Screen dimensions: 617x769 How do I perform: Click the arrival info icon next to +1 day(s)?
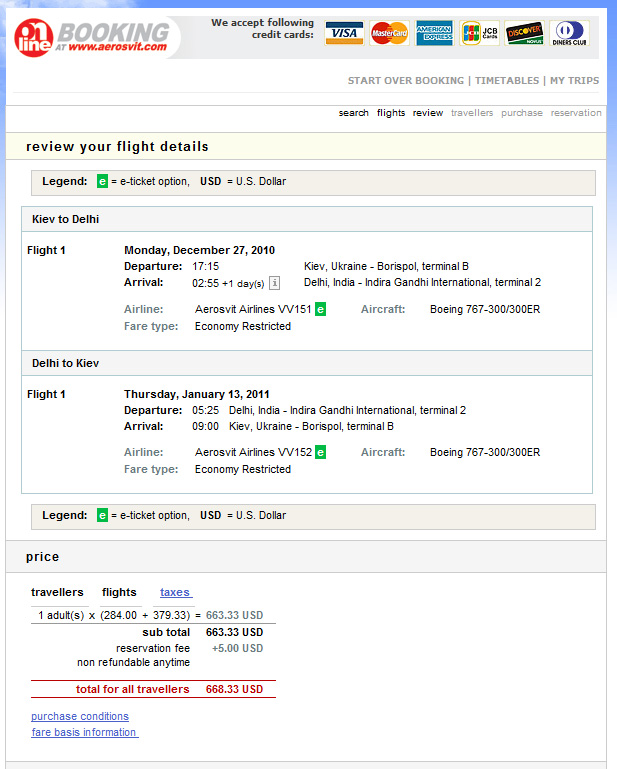[274, 283]
